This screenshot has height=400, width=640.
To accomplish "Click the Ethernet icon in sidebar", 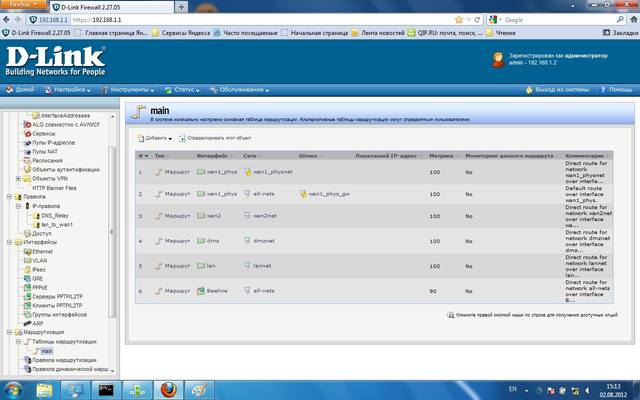I will click(x=27, y=251).
